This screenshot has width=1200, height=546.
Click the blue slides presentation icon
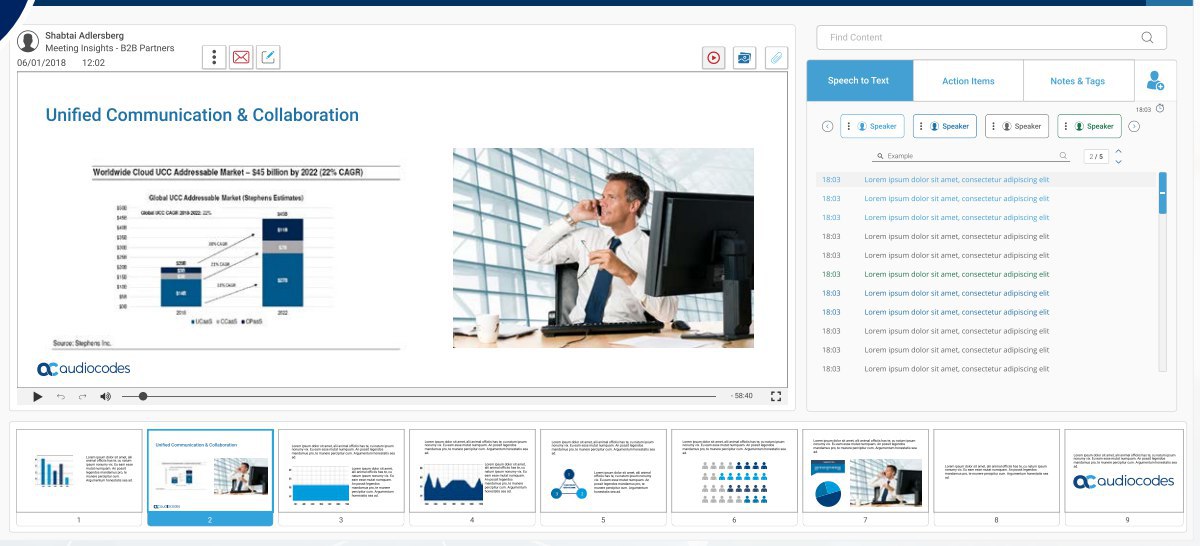pos(744,58)
